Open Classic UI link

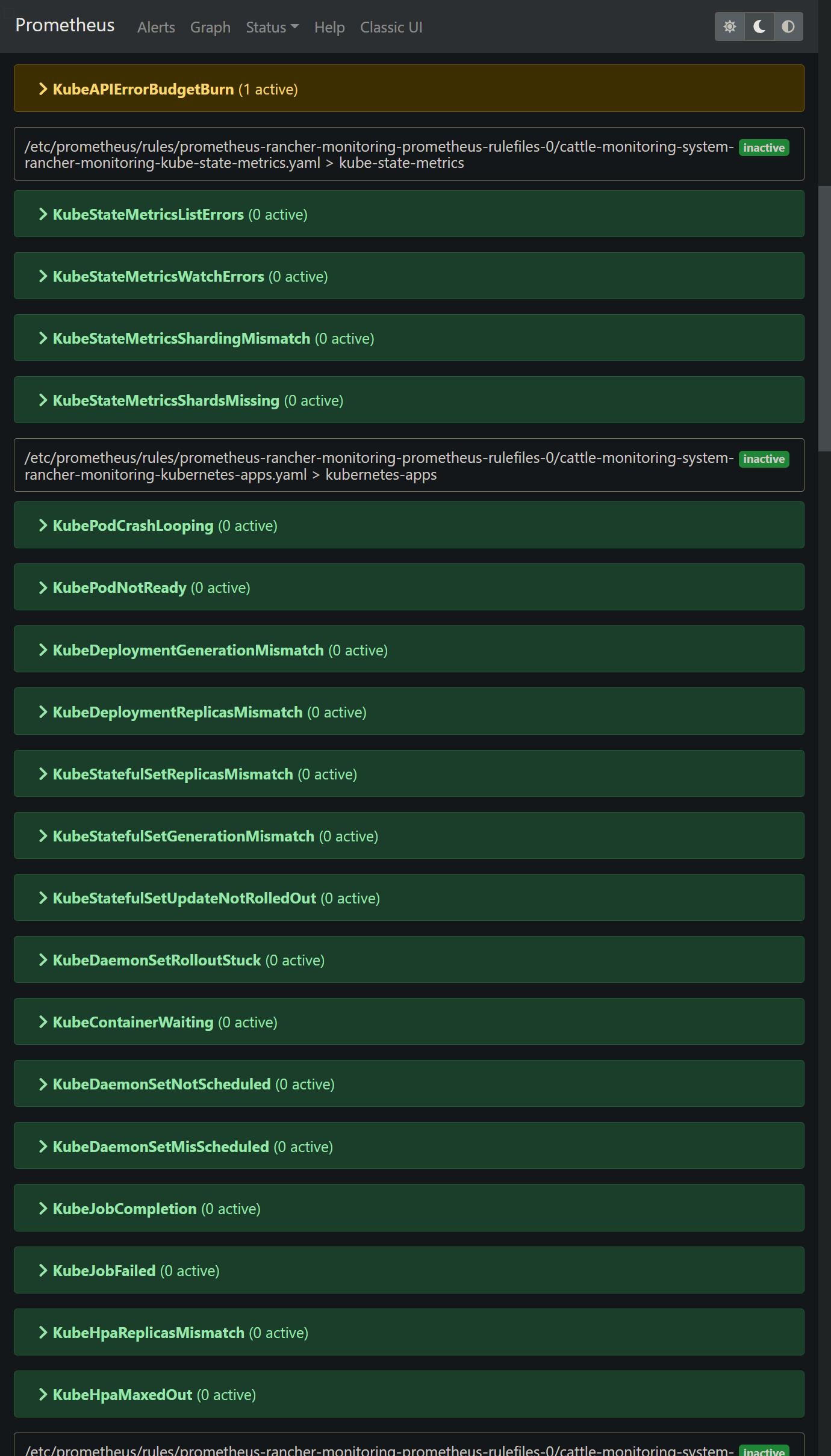[x=391, y=27]
